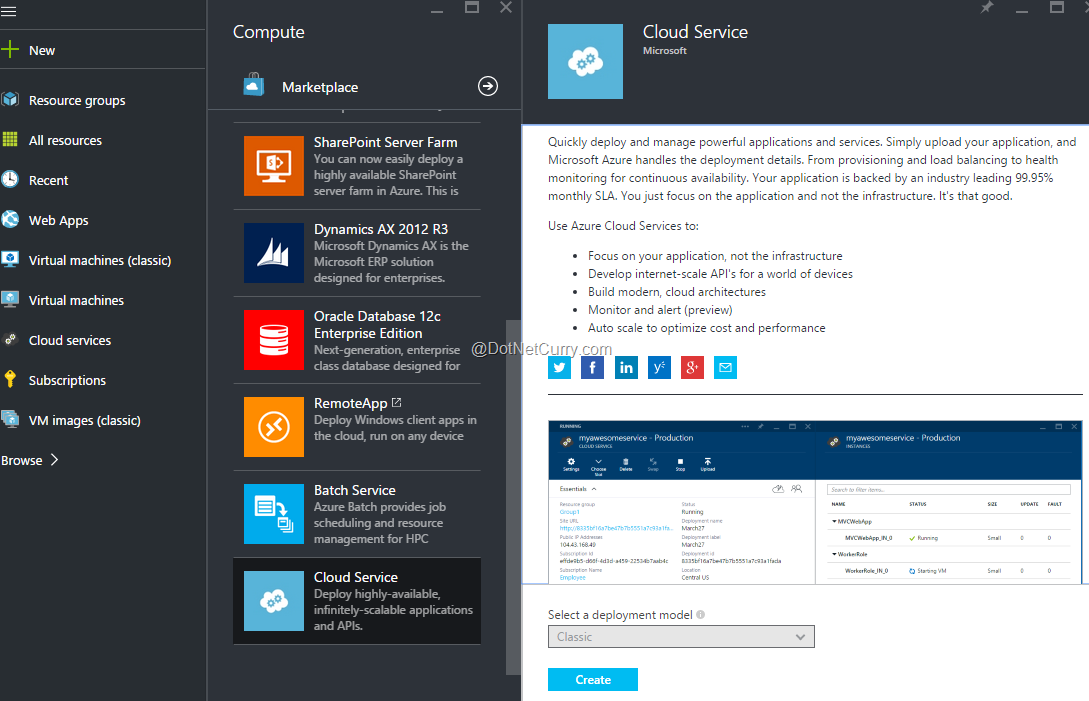Open the Classic deployment model dropdown
Viewport: 1089px width, 701px height.
pyautogui.click(x=681, y=636)
